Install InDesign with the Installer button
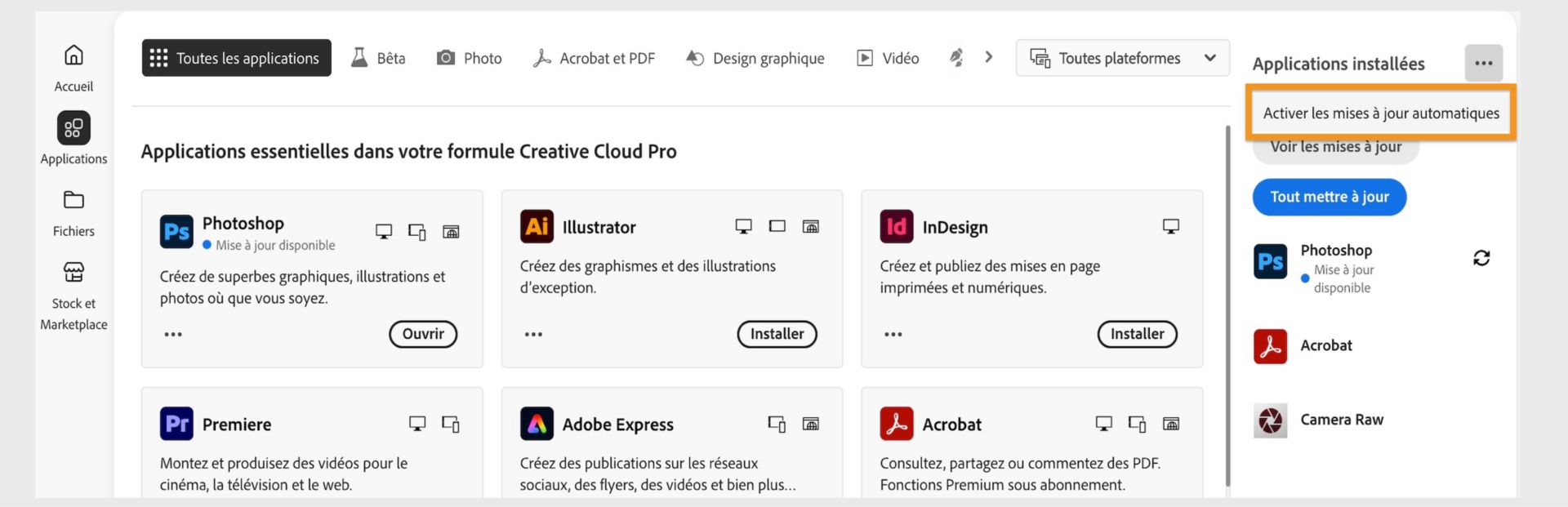This screenshot has width=1568, height=507. point(1138,334)
